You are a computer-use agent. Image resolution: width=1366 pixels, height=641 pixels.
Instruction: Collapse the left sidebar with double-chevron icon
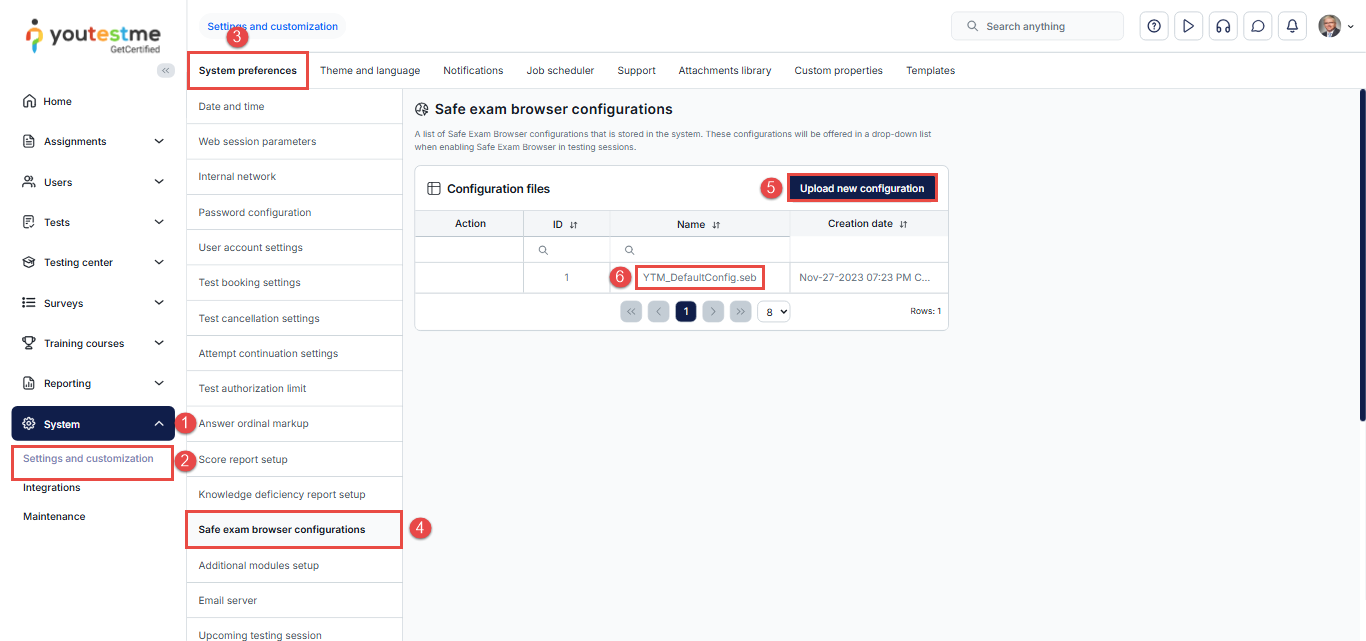click(166, 70)
